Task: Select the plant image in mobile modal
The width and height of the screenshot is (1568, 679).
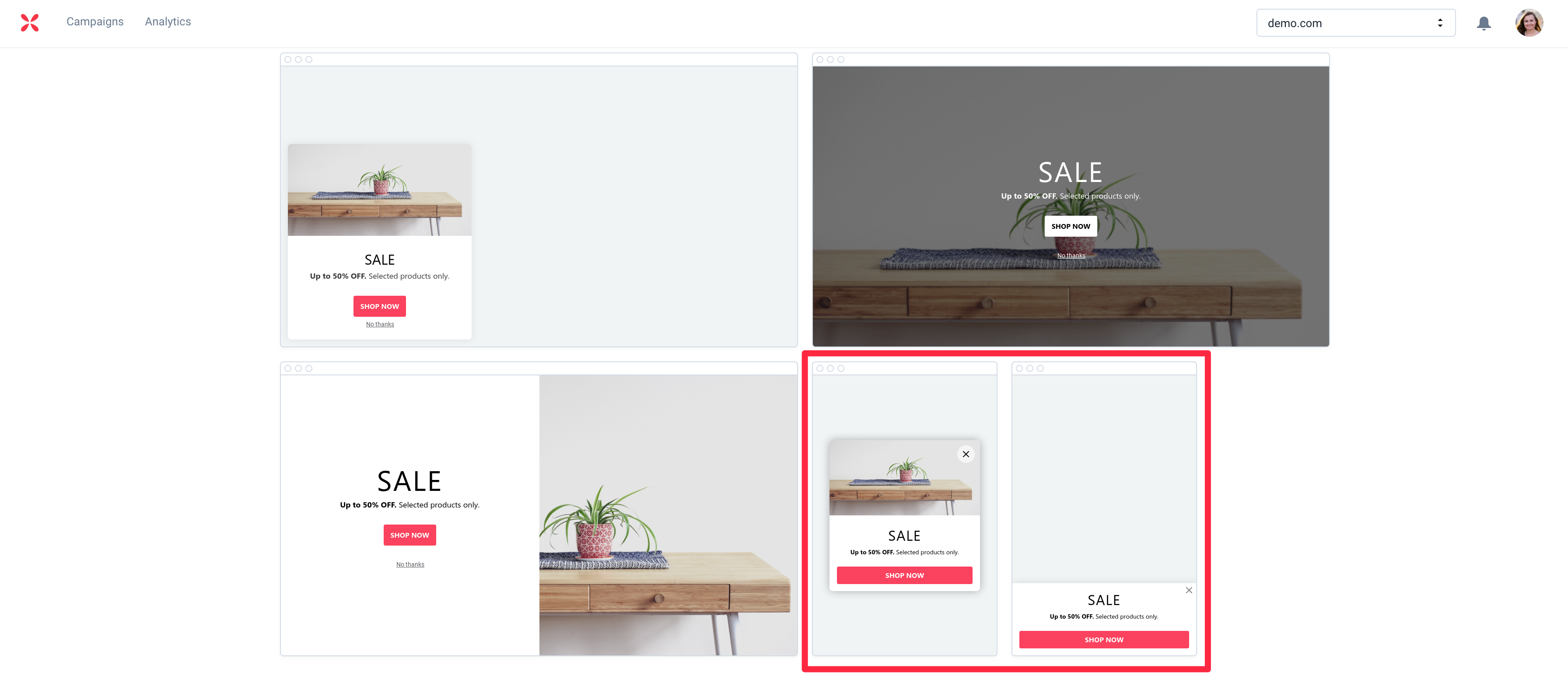Action: [904, 478]
